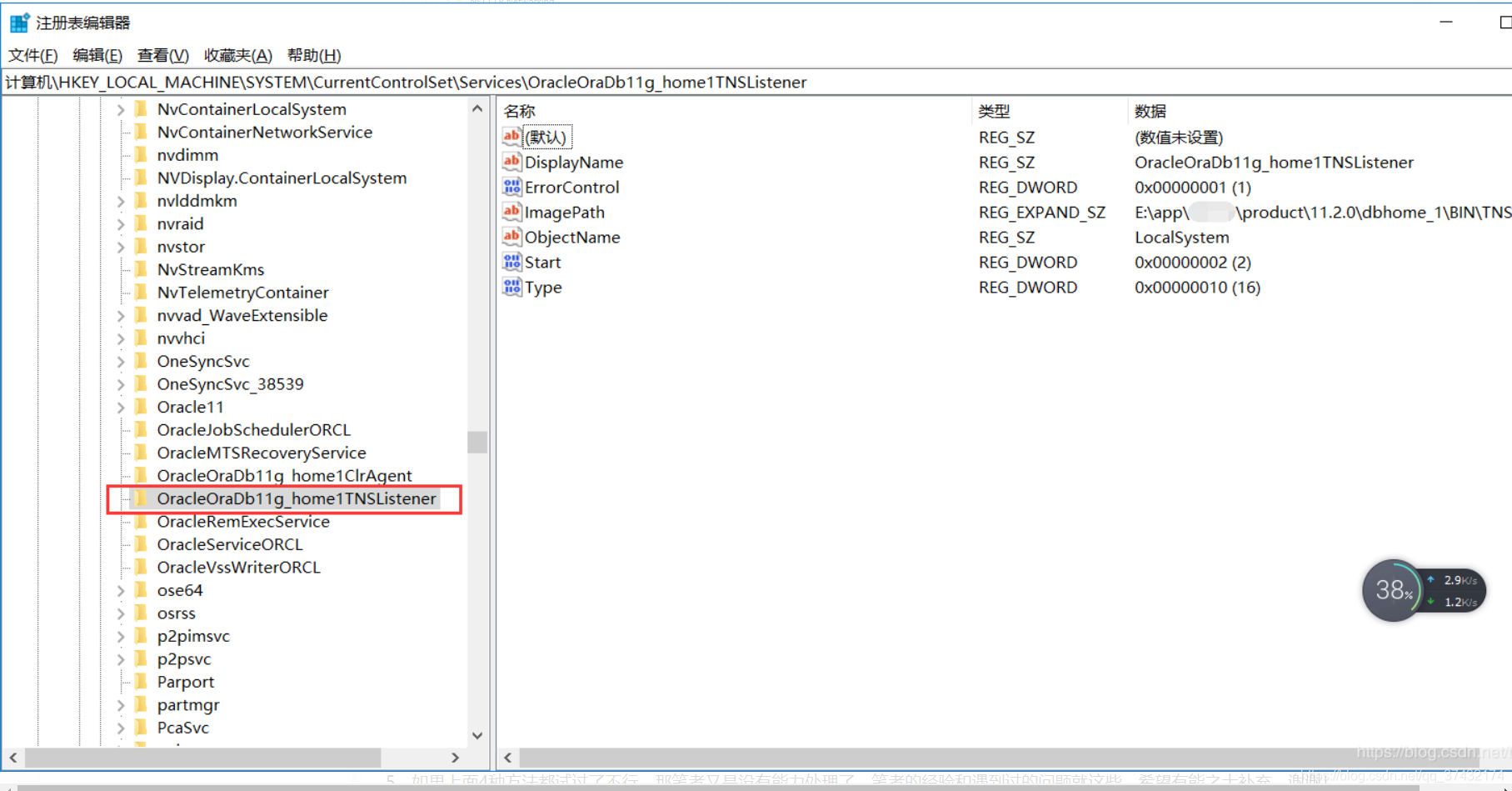Click folder icon of OracleJobSchedulerORCL

pos(141,430)
